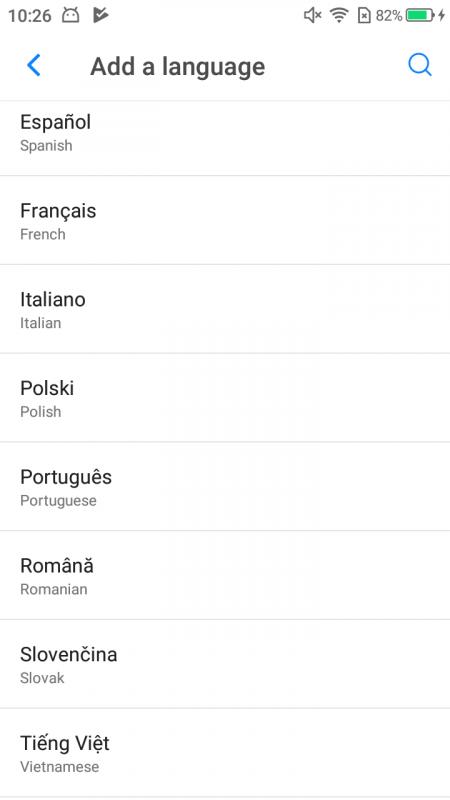
Task: Tap the Play Store notification icon
Action: coord(101,16)
